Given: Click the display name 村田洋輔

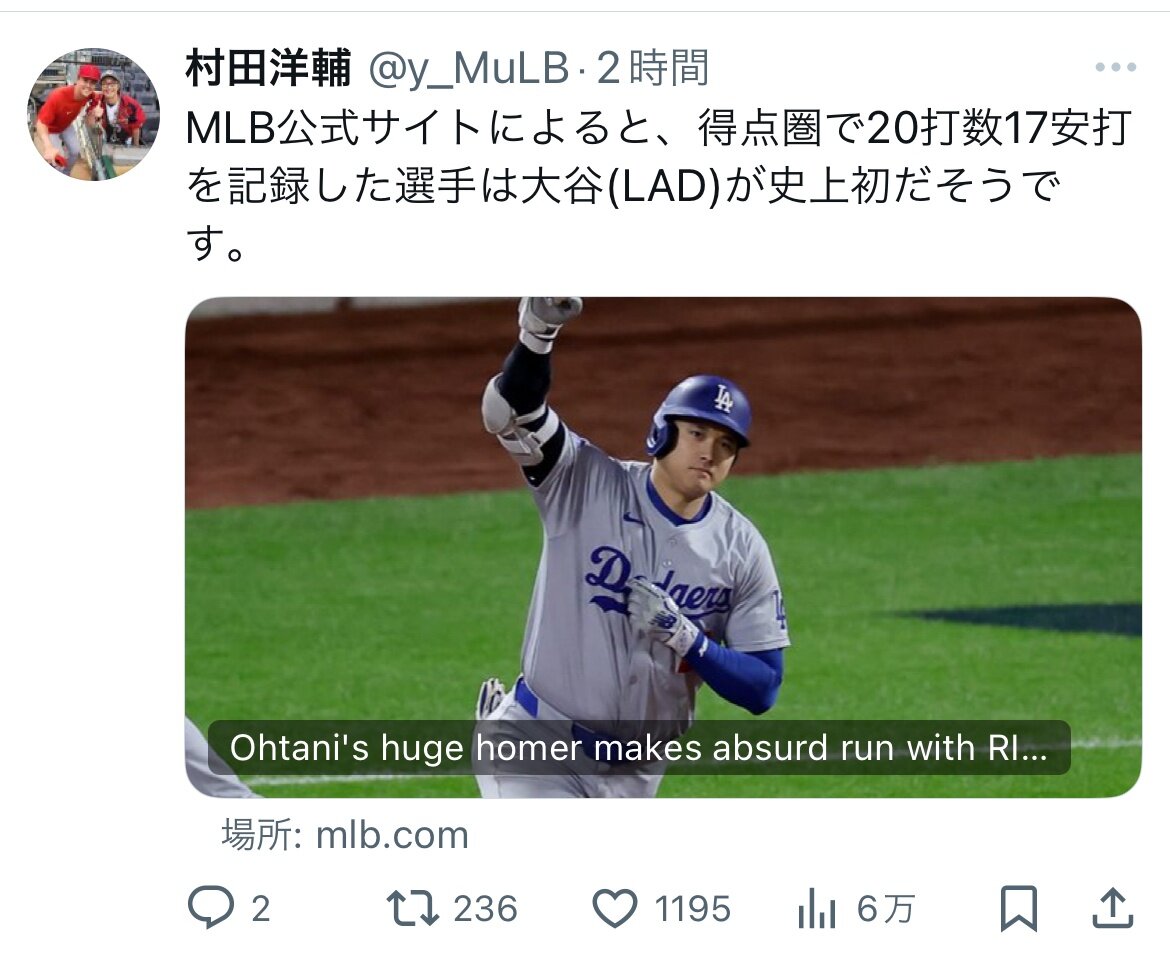Looking at the screenshot, I should [268, 68].
